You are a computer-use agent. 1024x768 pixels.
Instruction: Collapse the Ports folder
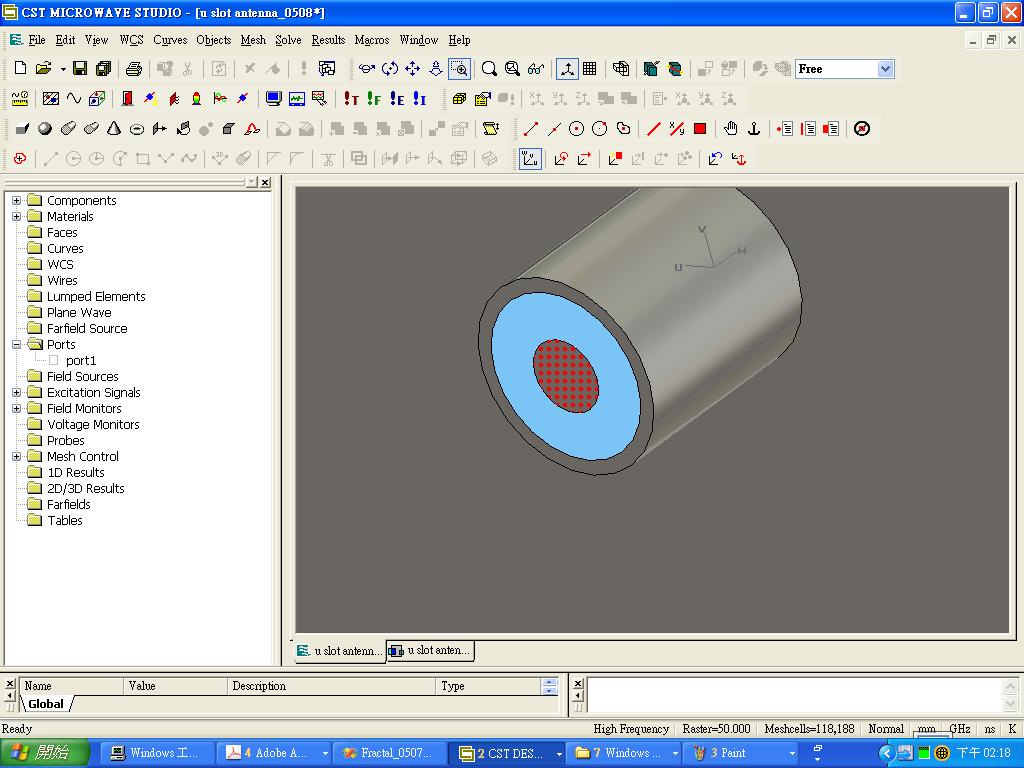(x=16, y=344)
